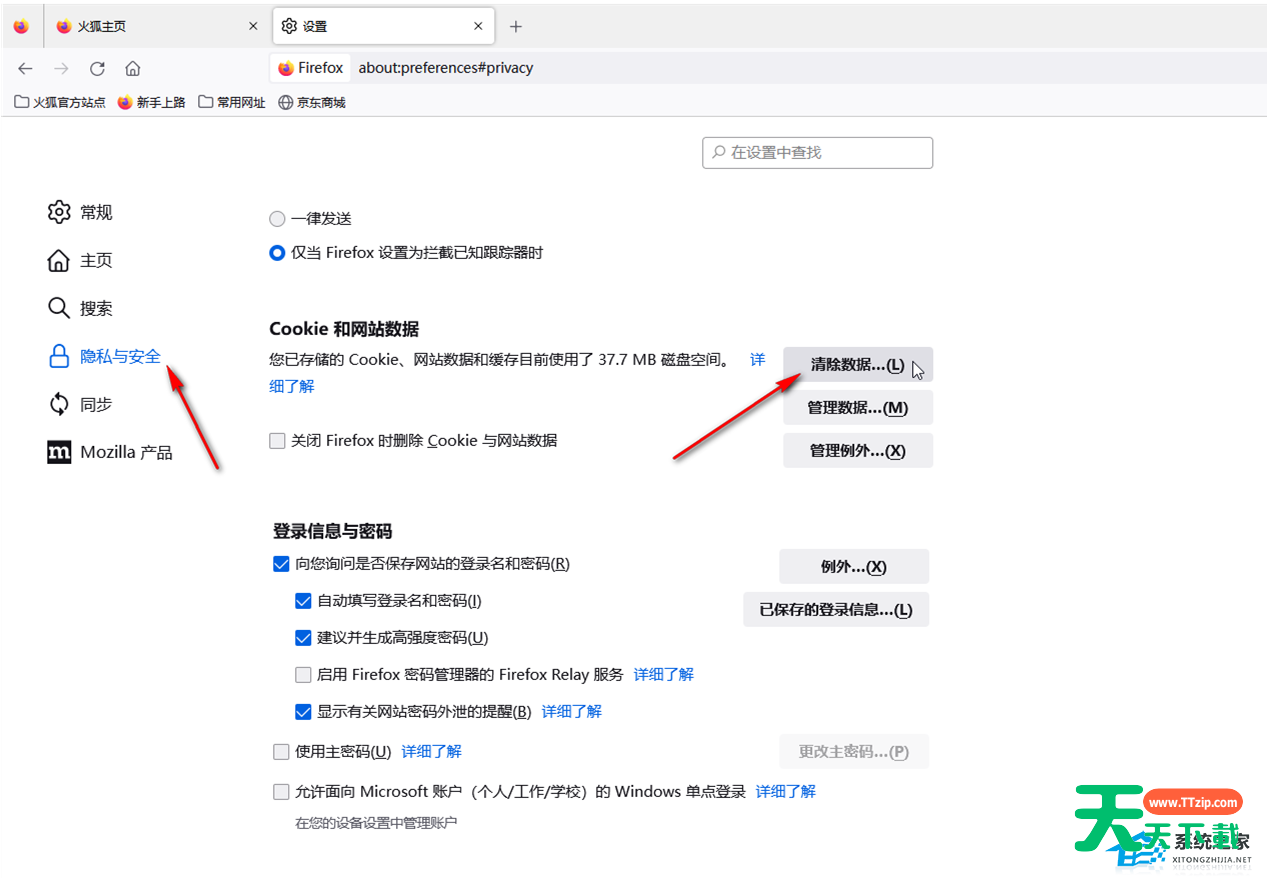Open 常用网址 bookmark folder
The image size is (1267, 878).
tap(232, 102)
